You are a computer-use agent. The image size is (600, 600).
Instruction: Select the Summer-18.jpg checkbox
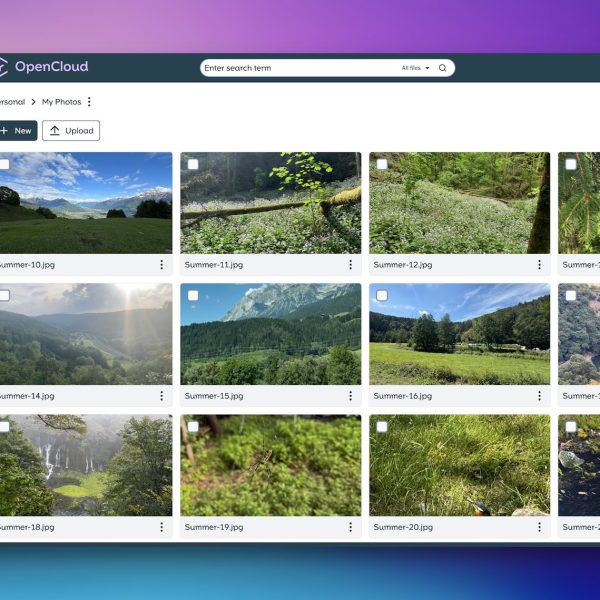[x=4, y=427]
